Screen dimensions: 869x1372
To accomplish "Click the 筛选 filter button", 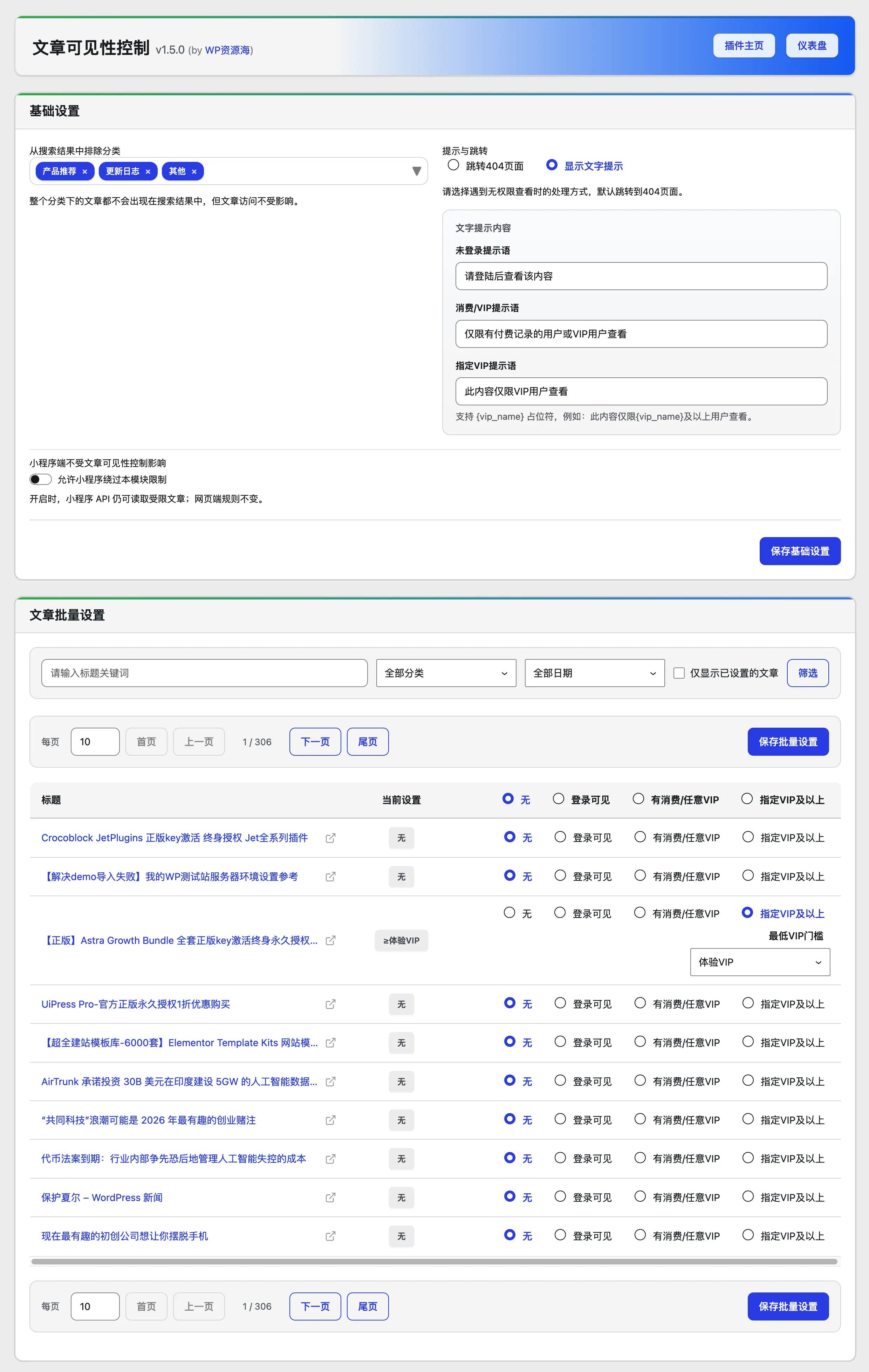I will 807,673.
